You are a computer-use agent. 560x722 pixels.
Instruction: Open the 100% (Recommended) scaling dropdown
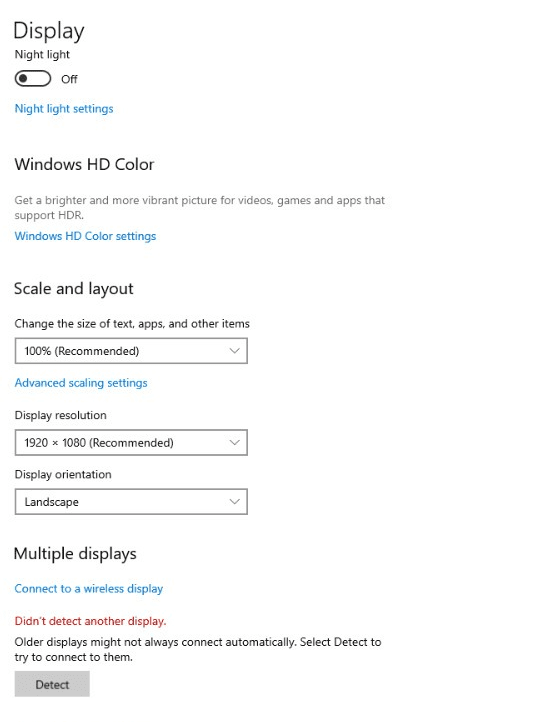point(131,351)
